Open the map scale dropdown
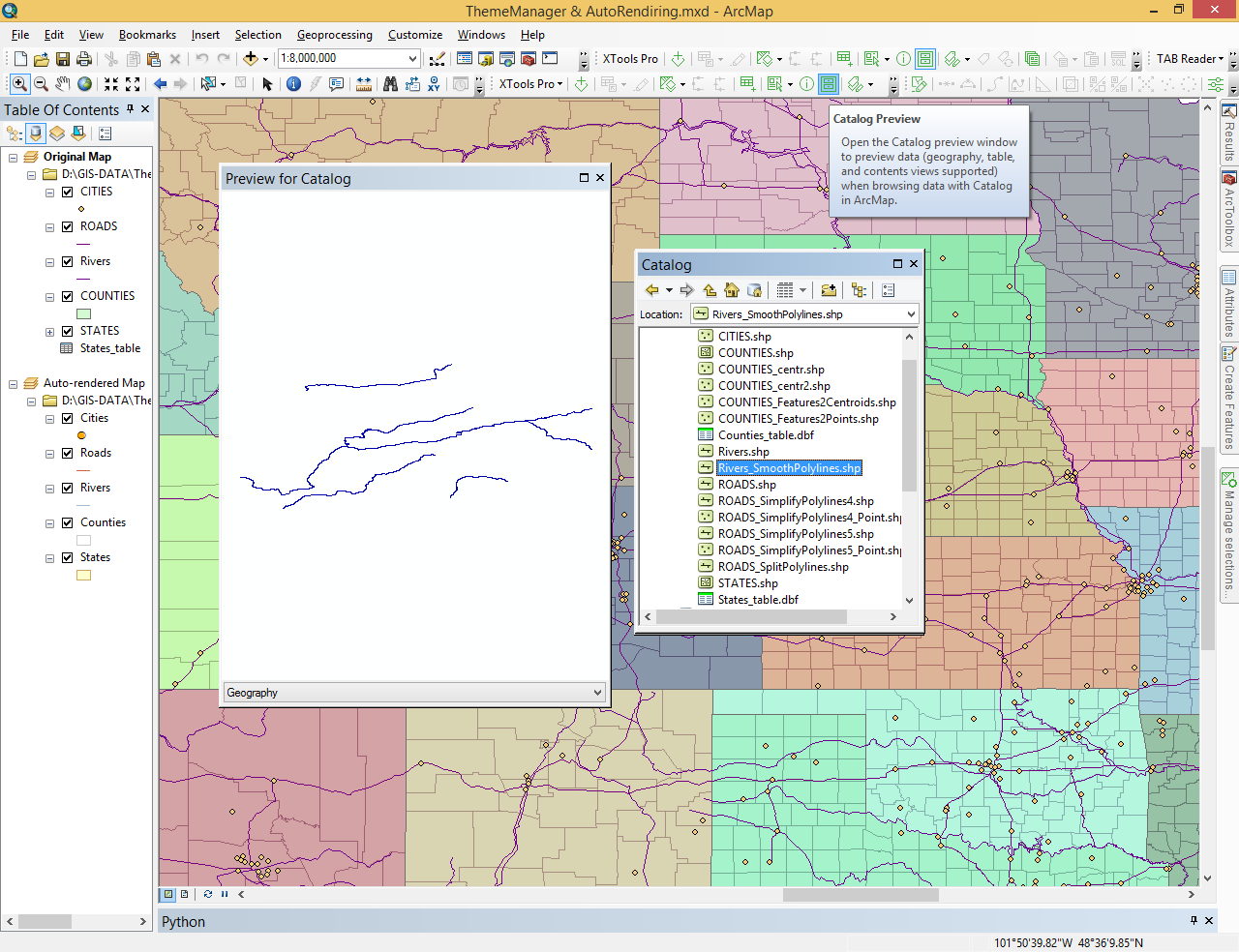1239x952 pixels. (x=412, y=59)
